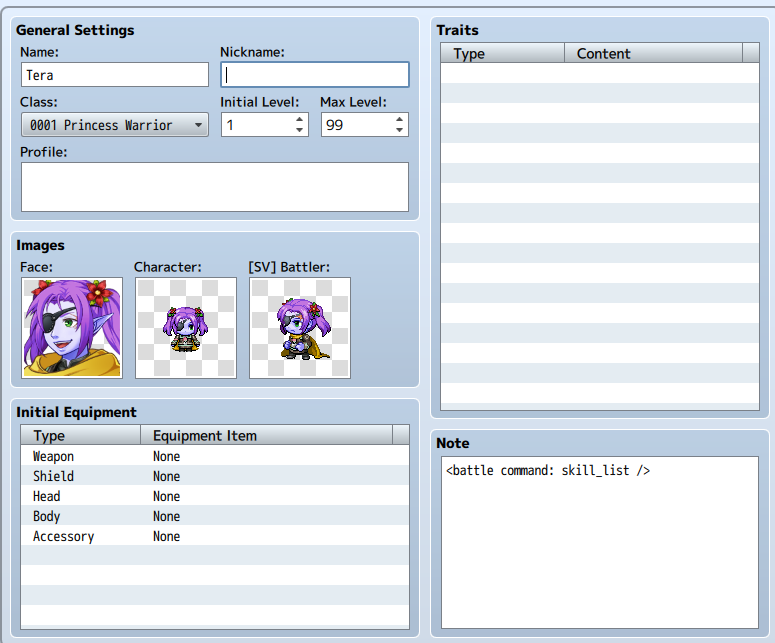Screen dimensions: 775x643
Task: Select the Character sprite thumbnail
Action: click(186, 328)
